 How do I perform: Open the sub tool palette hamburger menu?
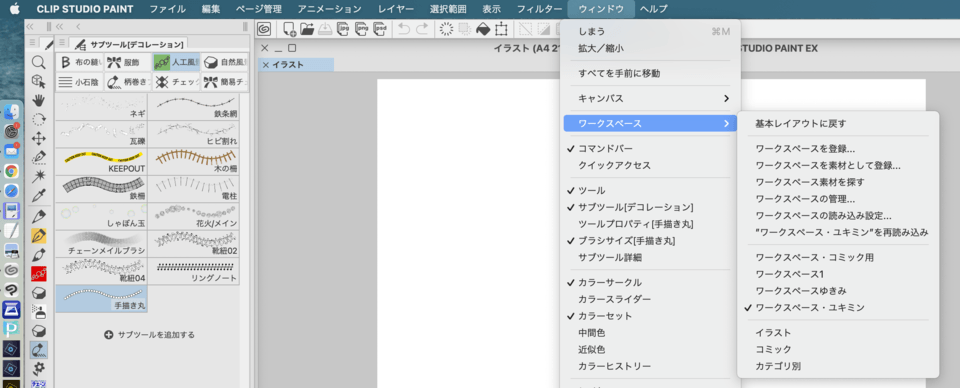point(61,43)
